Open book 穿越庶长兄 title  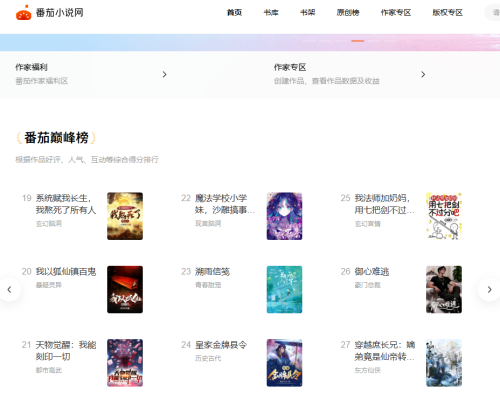pyautogui.click(x=385, y=351)
